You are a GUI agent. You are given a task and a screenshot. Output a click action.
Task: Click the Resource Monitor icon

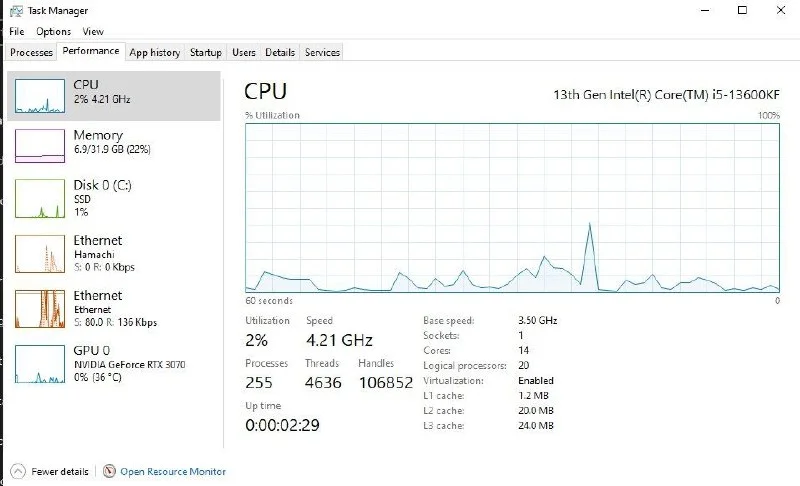pyautogui.click(x=109, y=471)
